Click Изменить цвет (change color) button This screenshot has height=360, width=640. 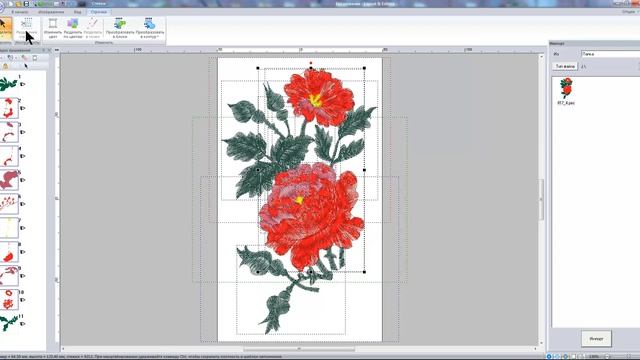coord(53,28)
